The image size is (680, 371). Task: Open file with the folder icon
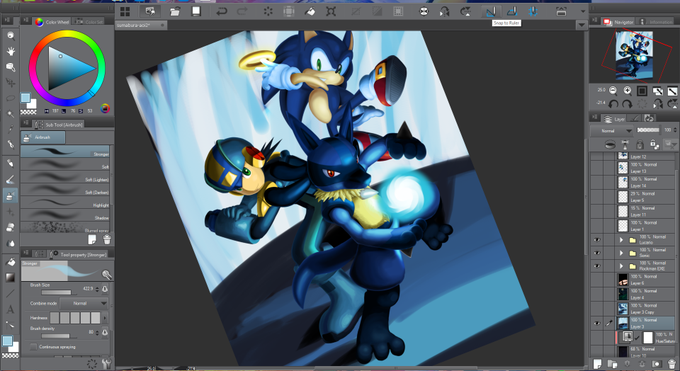coord(175,12)
